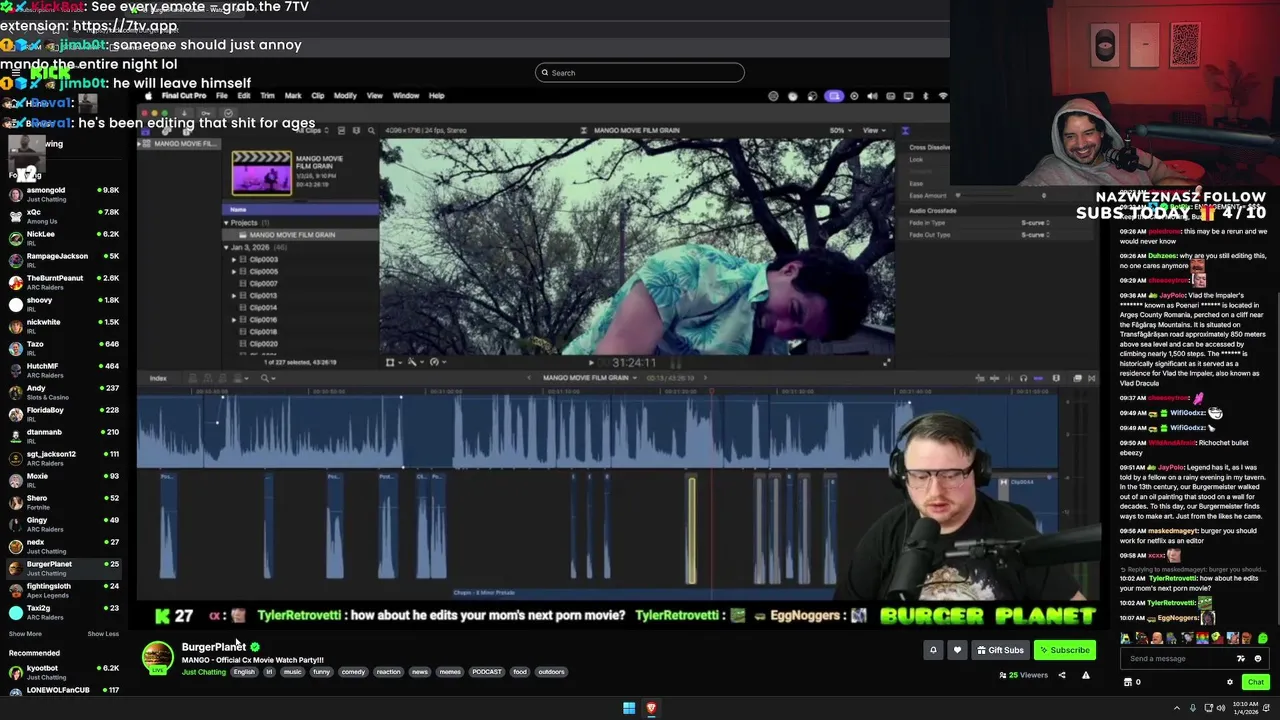
Task: Click the shoovy avatar in sidebar
Action: pos(16,304)
